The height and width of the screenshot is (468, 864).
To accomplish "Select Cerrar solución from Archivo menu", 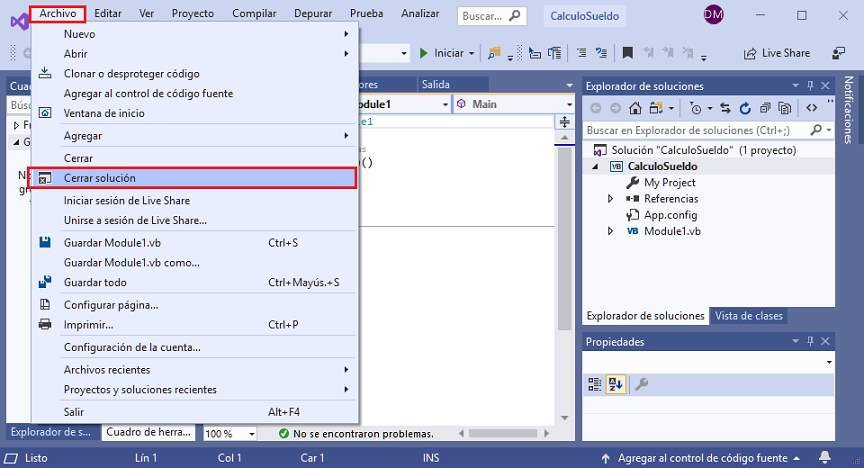I will (x=193, y=178).
